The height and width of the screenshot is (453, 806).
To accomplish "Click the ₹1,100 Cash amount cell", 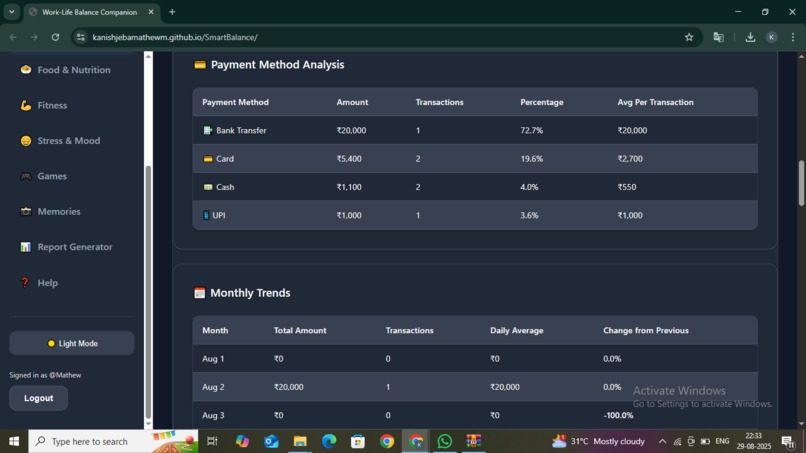I will (349, 187).
